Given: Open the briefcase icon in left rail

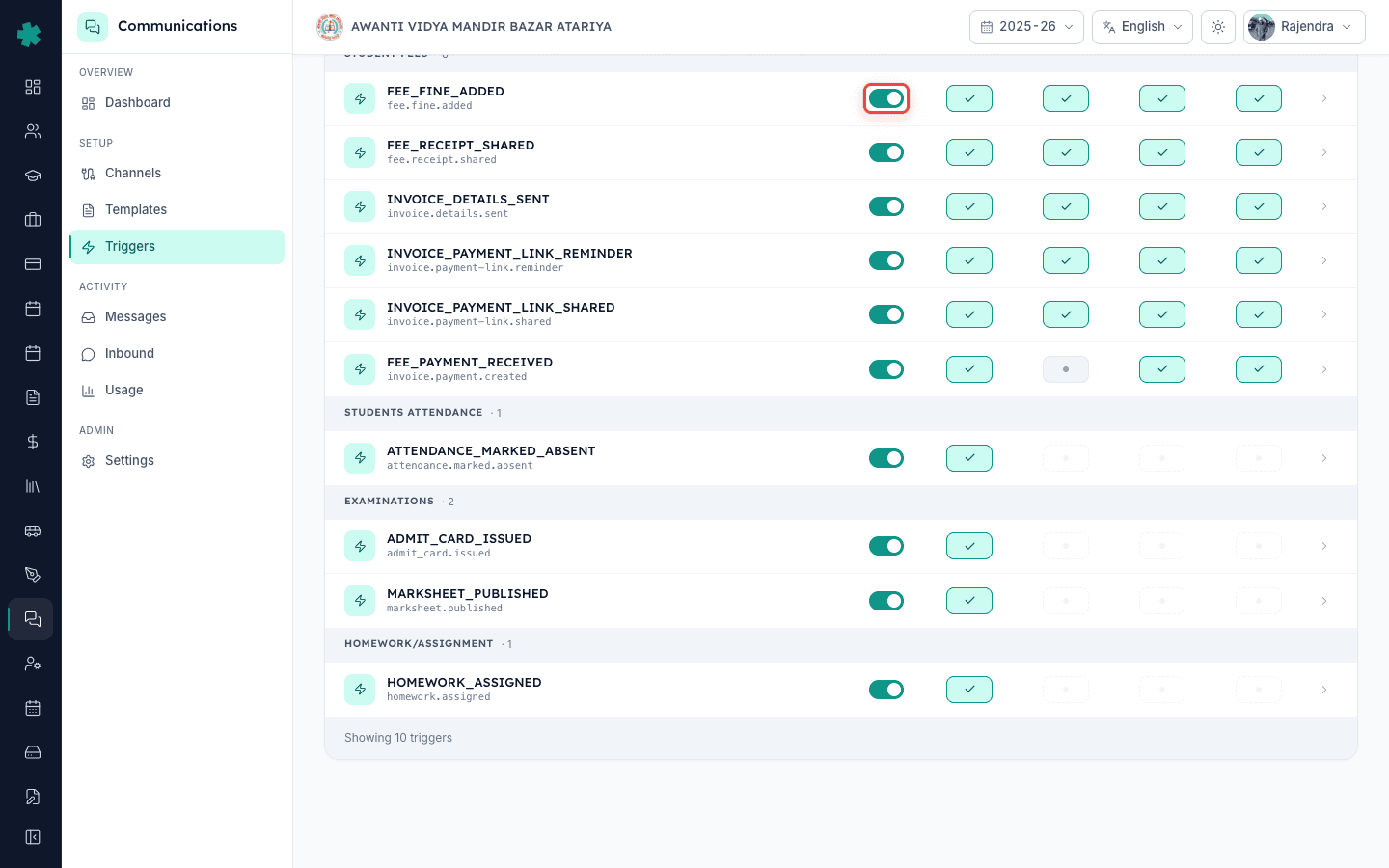Looking at the screenshot, I should coord(32,220).
